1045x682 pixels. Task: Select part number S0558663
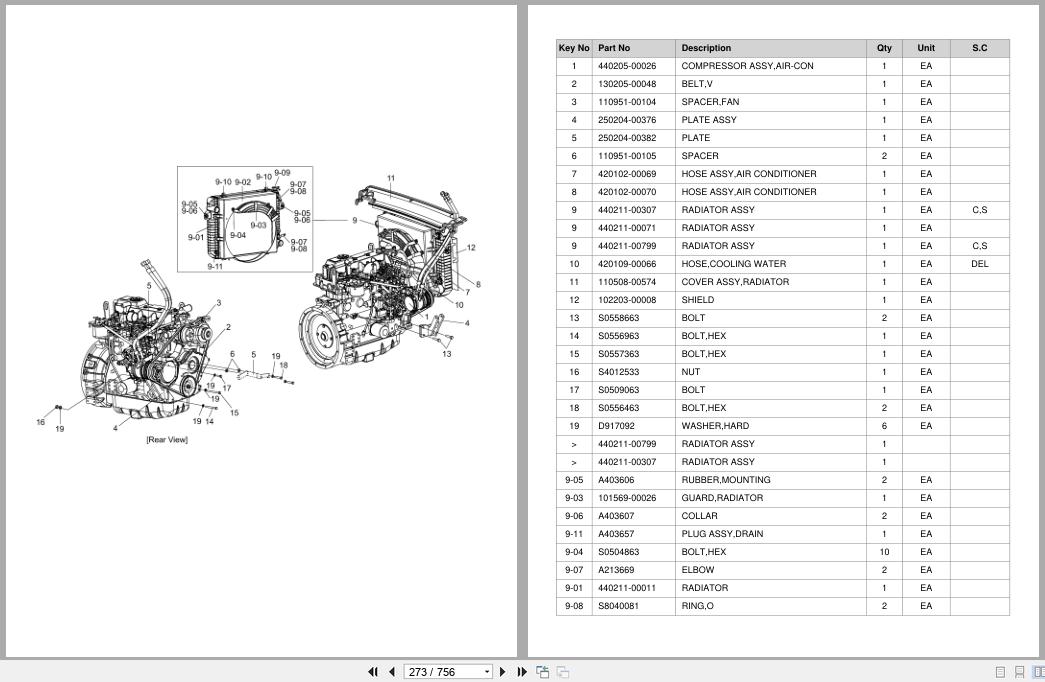(x=618, y=318)
